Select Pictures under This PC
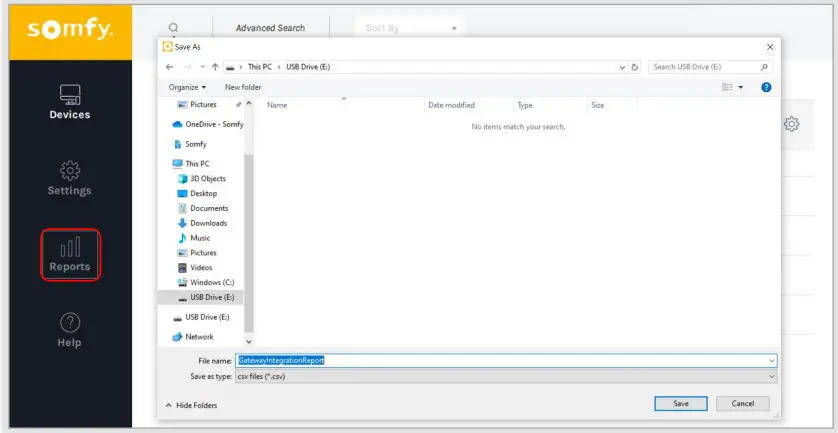 point(197,253)
